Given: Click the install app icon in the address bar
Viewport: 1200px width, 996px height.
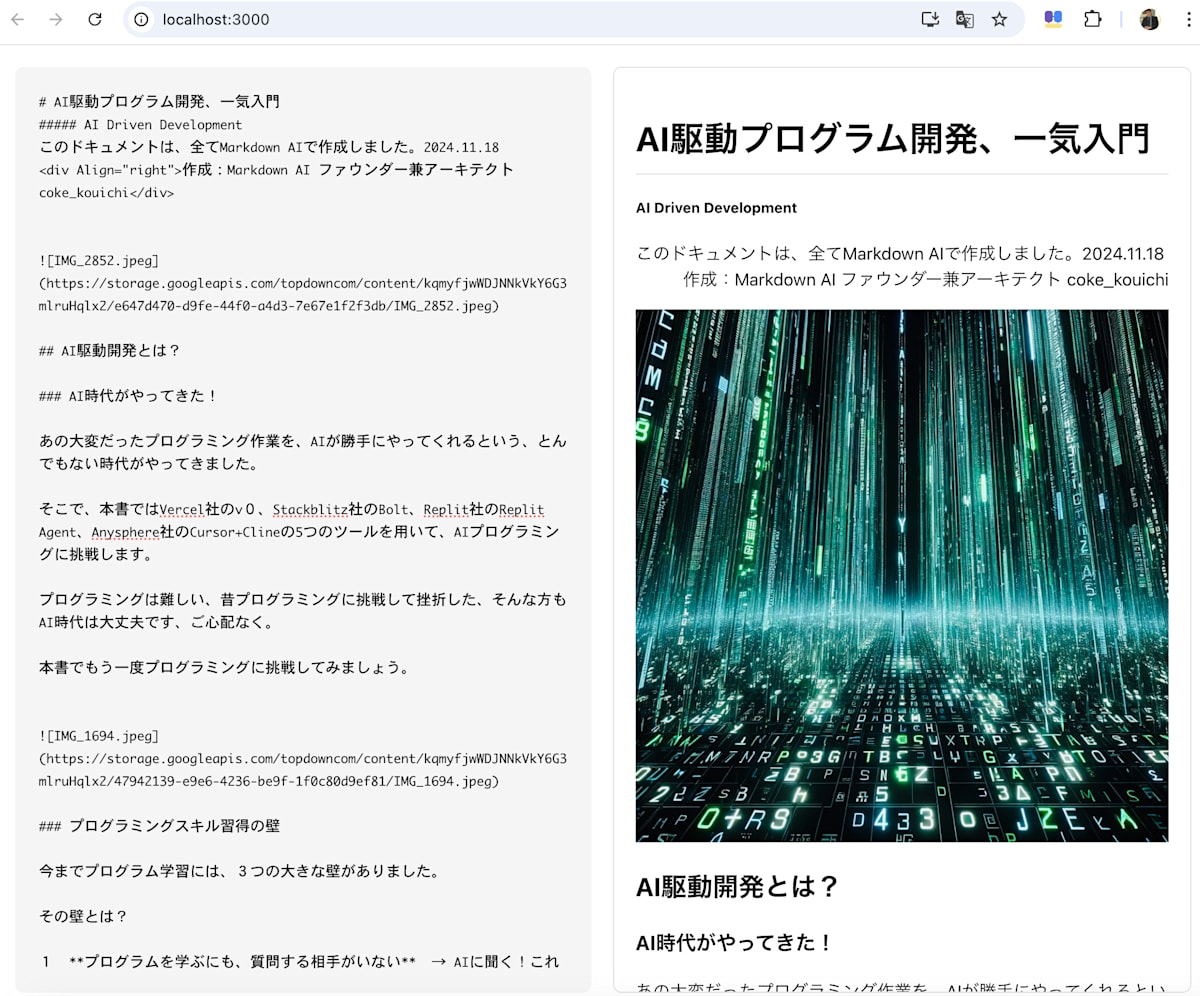Looking at the screenshot, I should point(930,19).
